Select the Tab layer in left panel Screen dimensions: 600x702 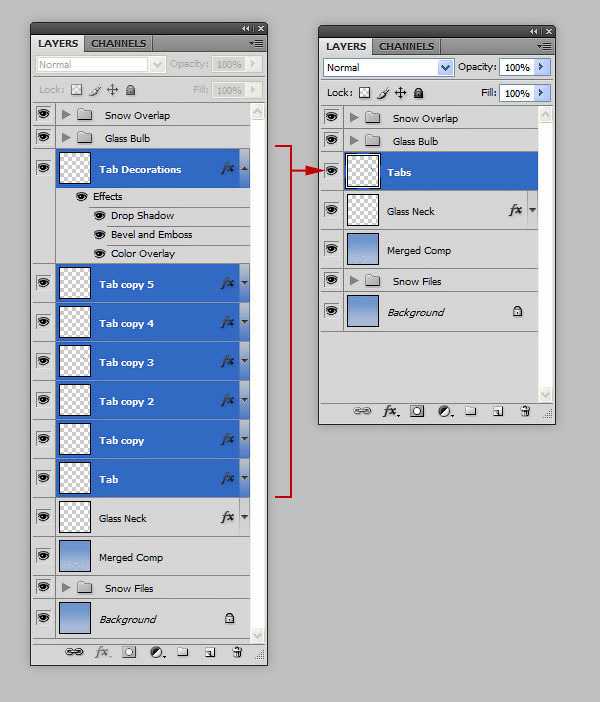pos(153,478)
